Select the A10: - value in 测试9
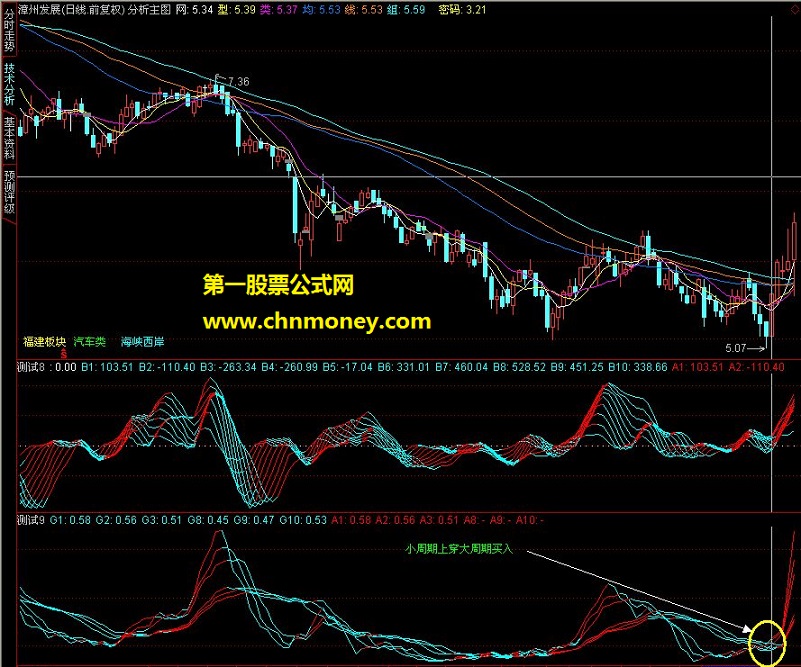This screenshot has height=667, width=801. 530,520
